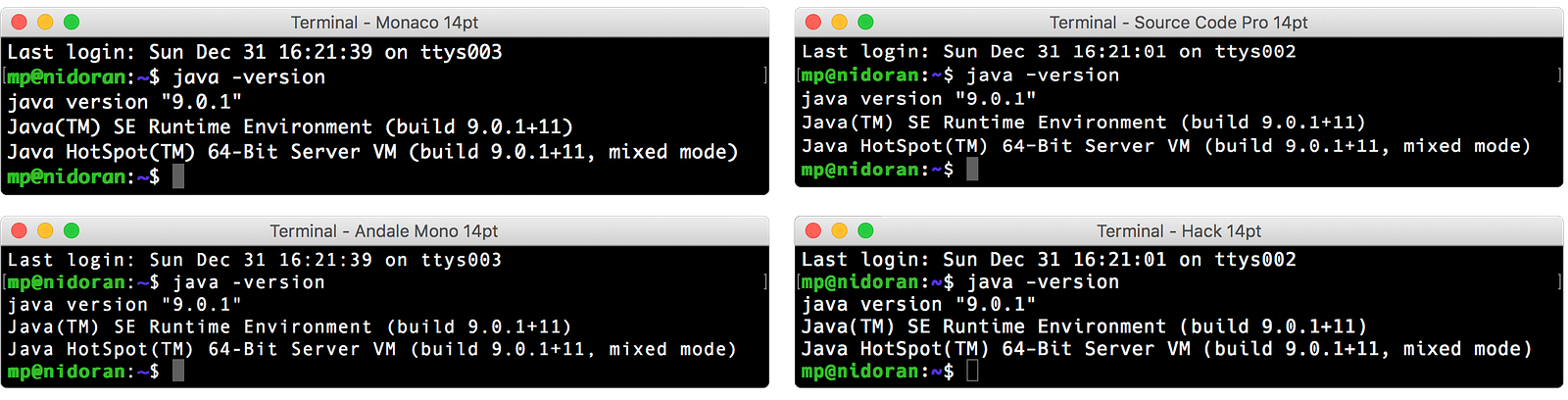Image resolution: width=1568 pixels, height=400 pixels.
Task: Click 'java -version' command in Monaco terminal
Action: 249,76
